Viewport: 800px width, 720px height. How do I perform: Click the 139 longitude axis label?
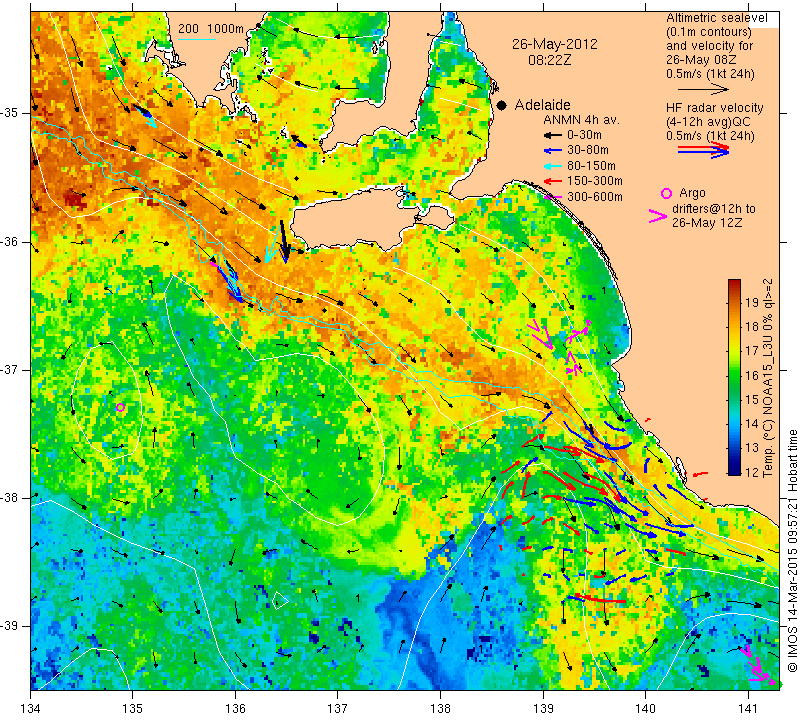click(x=543, y=708)
